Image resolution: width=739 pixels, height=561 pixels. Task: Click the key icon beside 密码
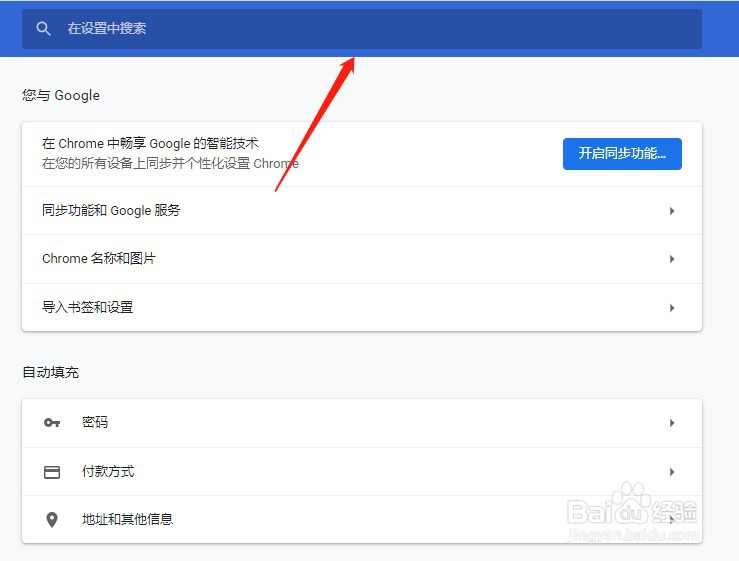click(x=52, y=423)
